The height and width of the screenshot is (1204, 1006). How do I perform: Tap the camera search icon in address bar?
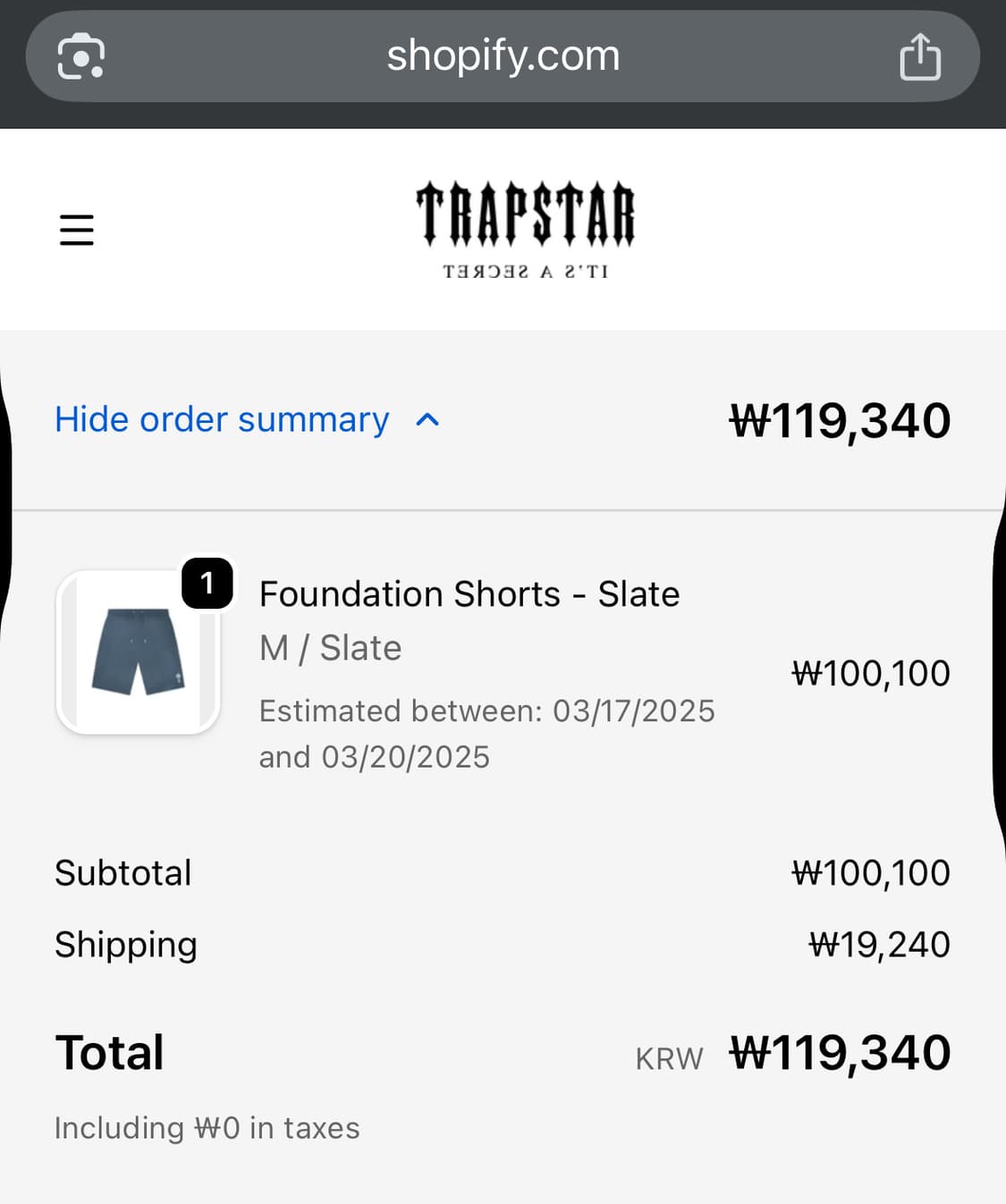[80, 56]
